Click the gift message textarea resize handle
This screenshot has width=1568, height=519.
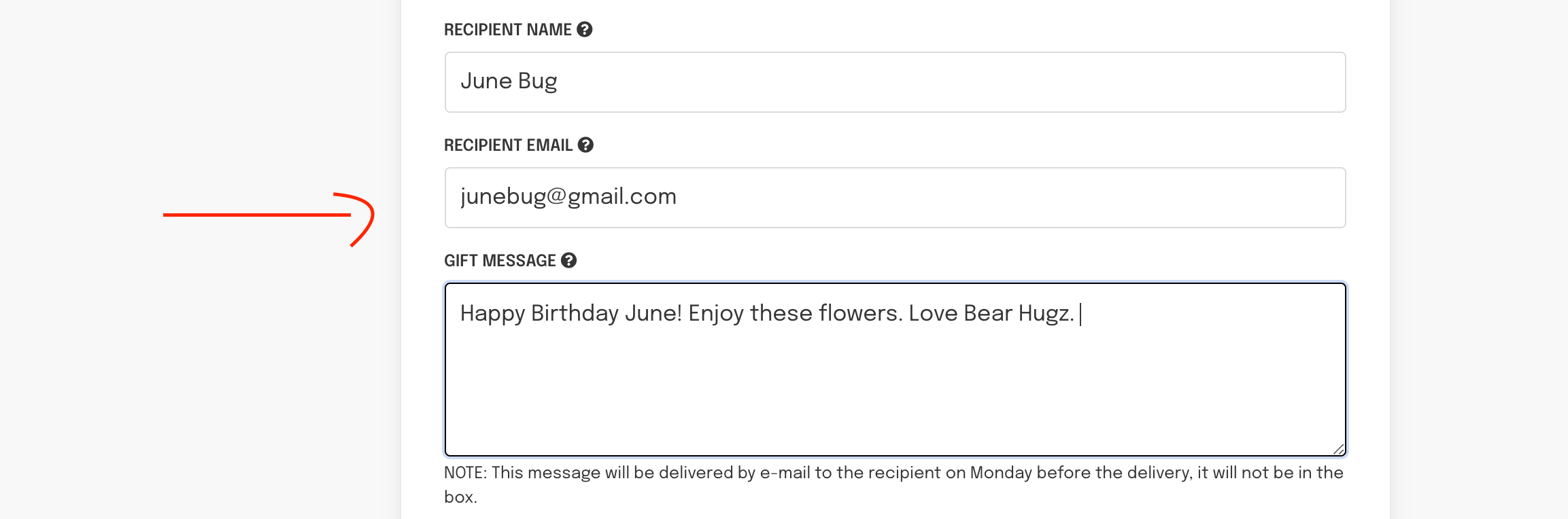(x=1338, y=449)
